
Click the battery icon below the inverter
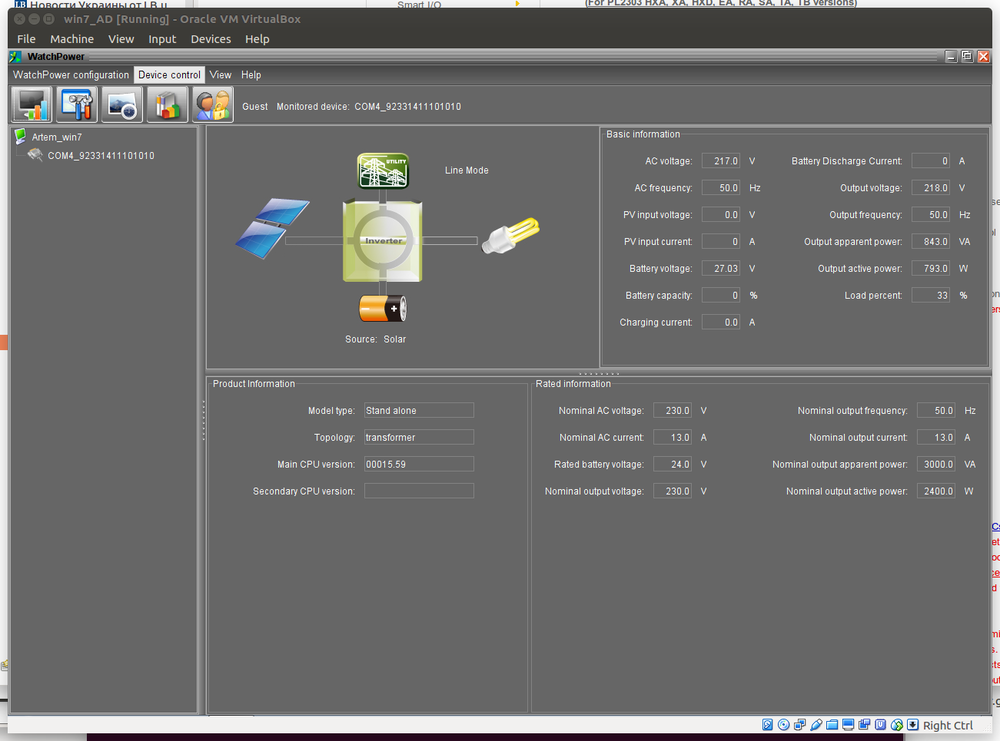[x=383, y=309]
